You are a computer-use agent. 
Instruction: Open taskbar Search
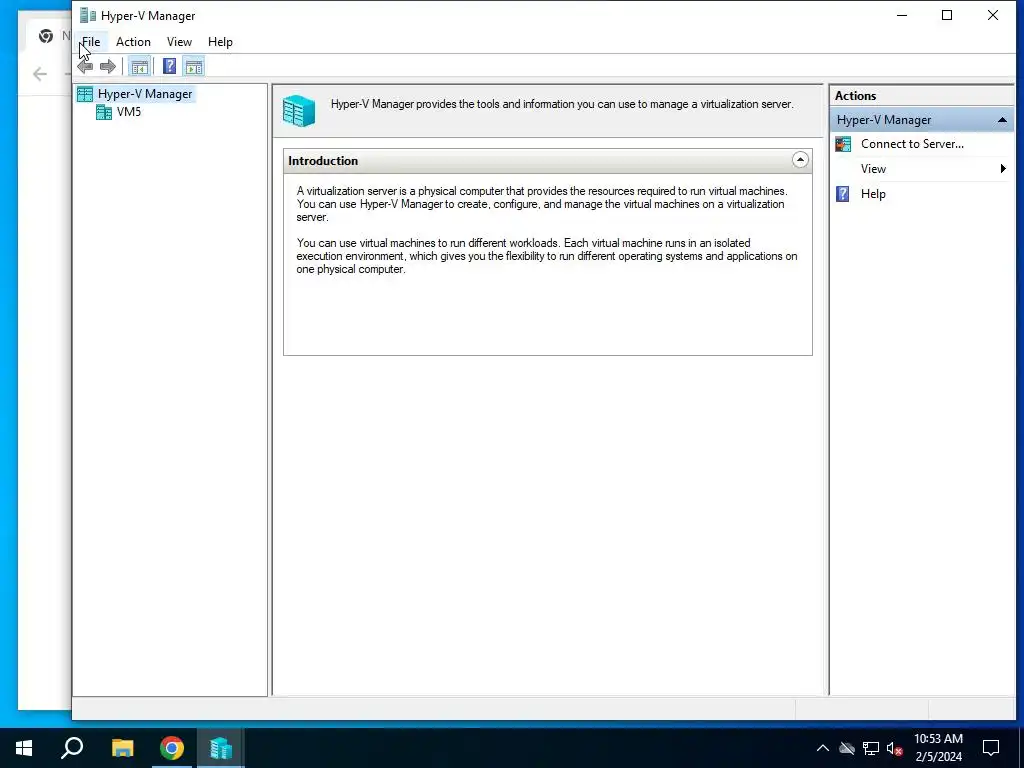point(72,748)
